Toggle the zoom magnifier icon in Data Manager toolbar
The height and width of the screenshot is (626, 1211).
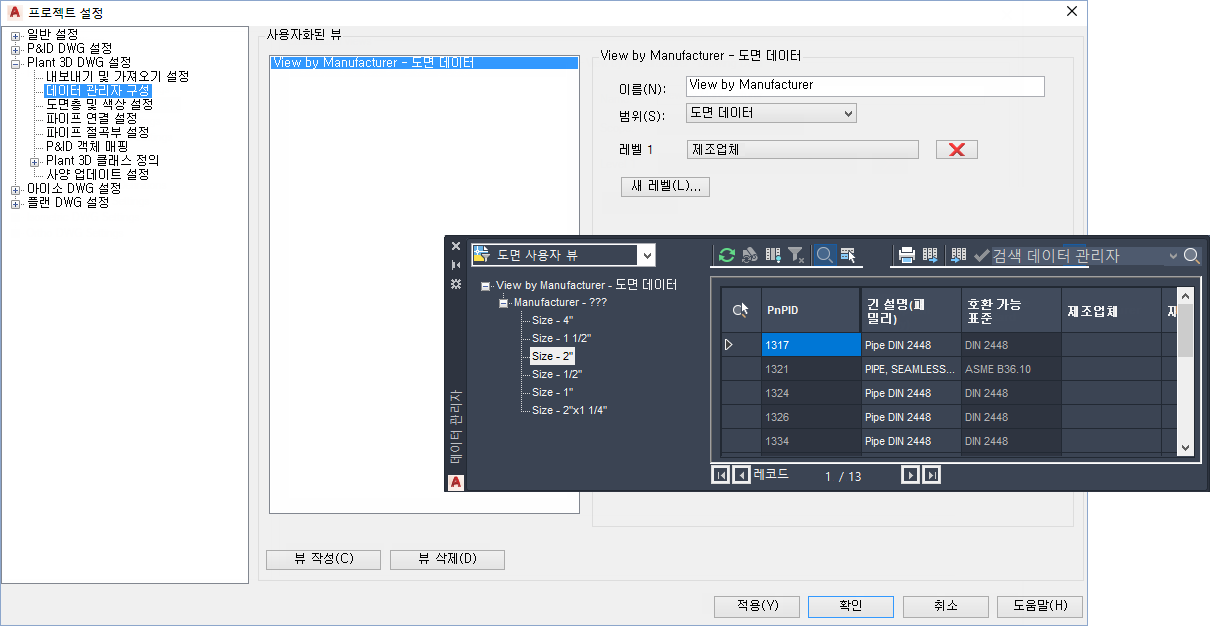point(824,255)
